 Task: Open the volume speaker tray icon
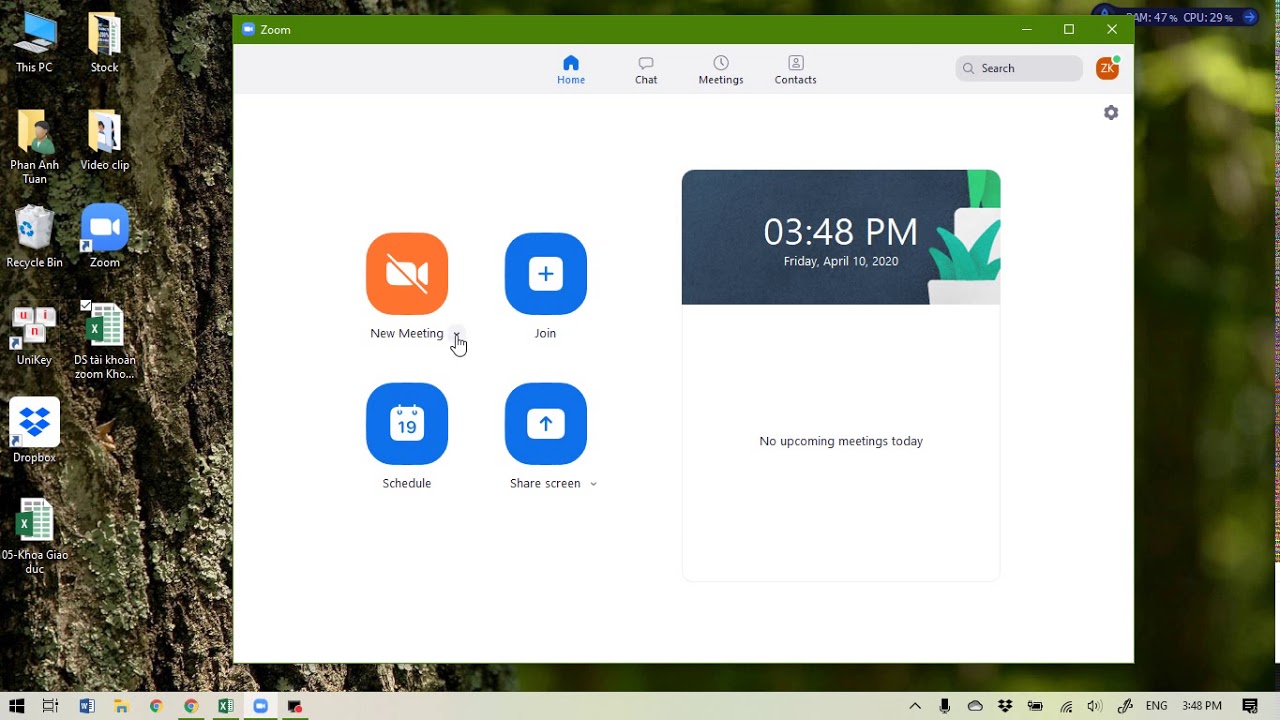pyautogui.click(x=1095, y=706)
